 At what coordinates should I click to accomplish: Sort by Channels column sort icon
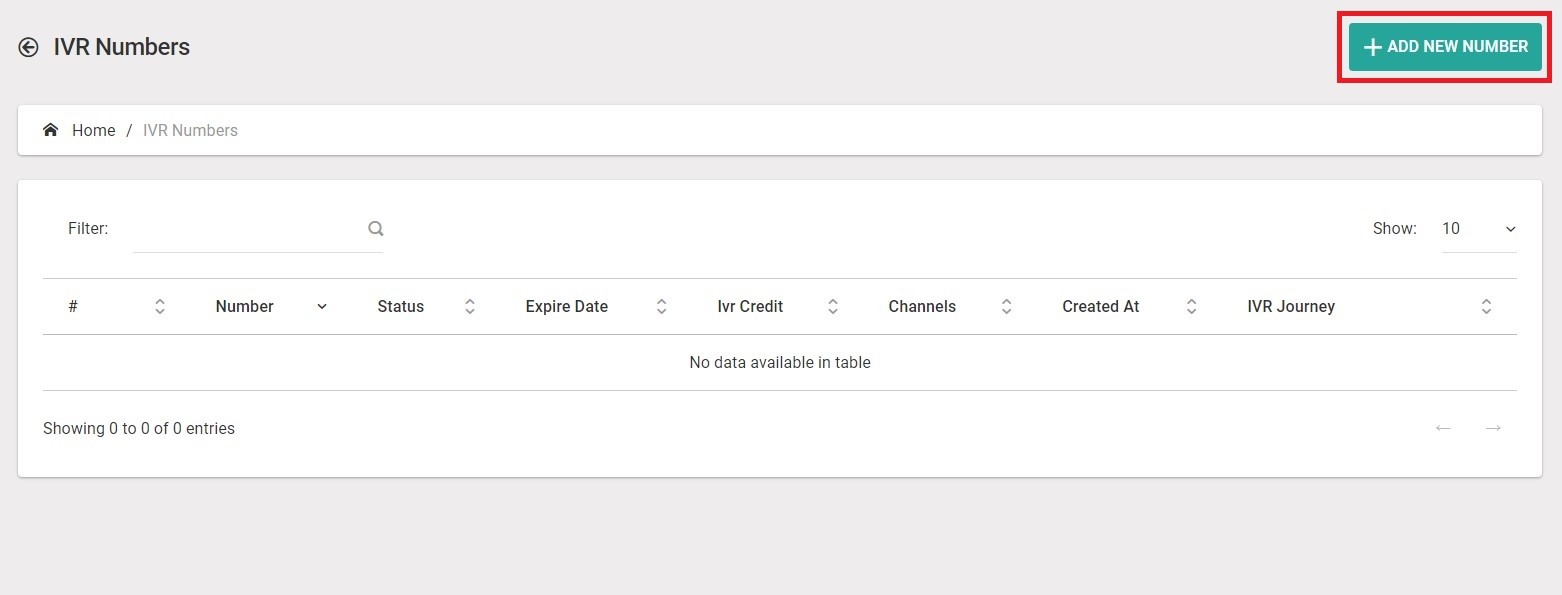1006,307
